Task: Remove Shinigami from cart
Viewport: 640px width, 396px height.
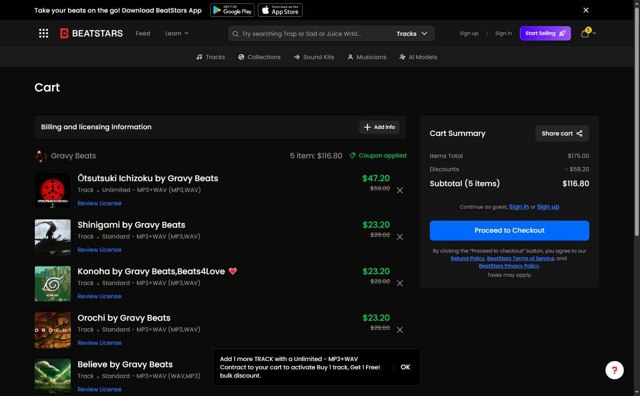Action: pos(400,237)
